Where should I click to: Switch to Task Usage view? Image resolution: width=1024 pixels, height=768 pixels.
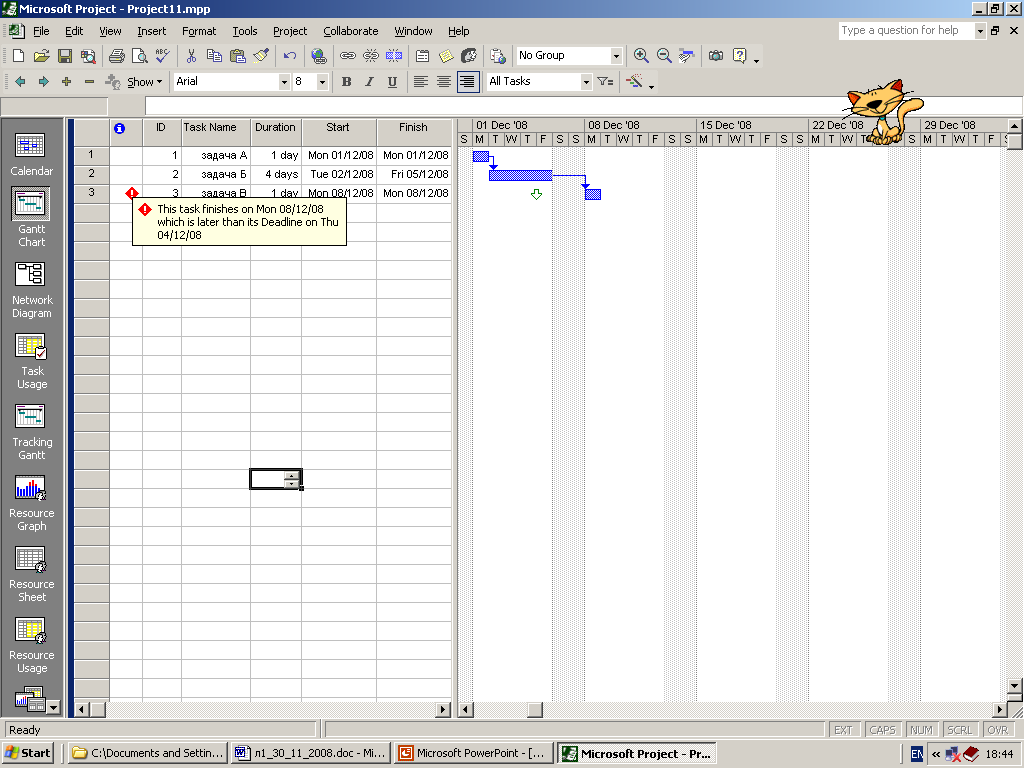tap(31, 361)
